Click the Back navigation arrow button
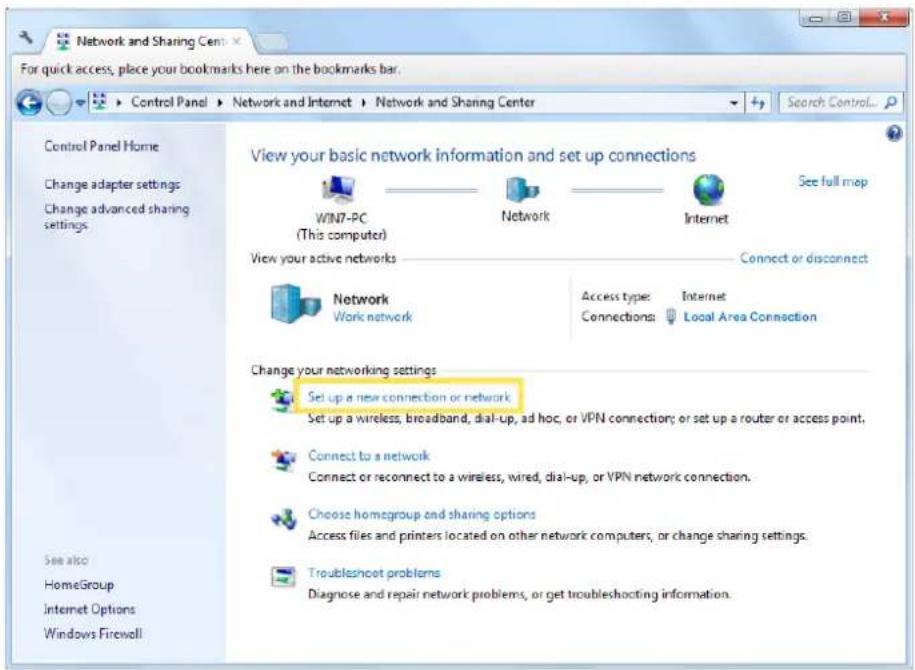 pos(29,103)
